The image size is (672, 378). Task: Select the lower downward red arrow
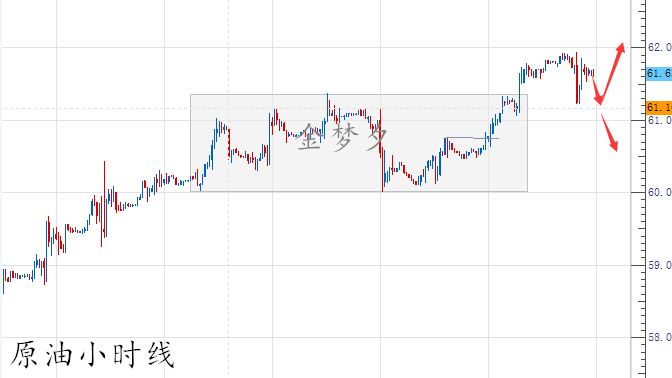tap(609, 133)
